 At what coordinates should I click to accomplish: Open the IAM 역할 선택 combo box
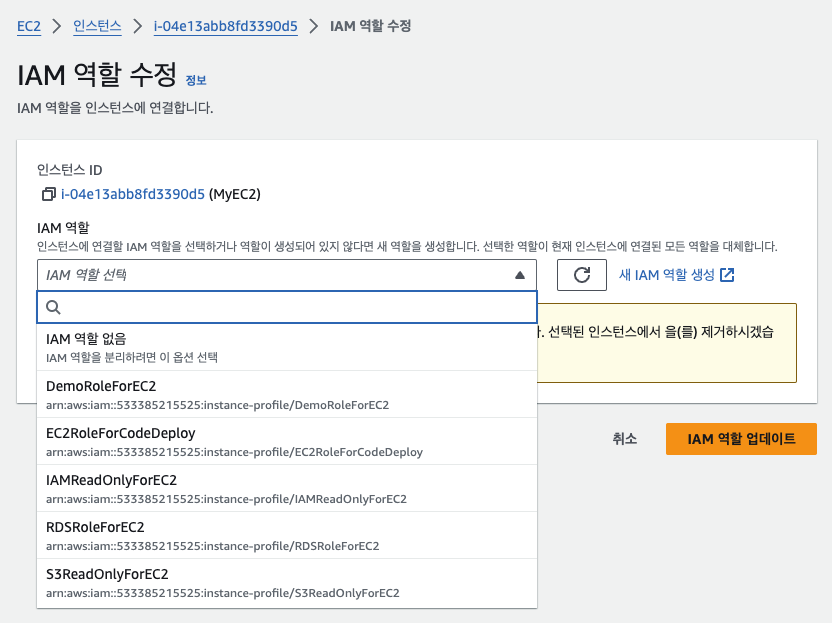[x=280, y=275]
